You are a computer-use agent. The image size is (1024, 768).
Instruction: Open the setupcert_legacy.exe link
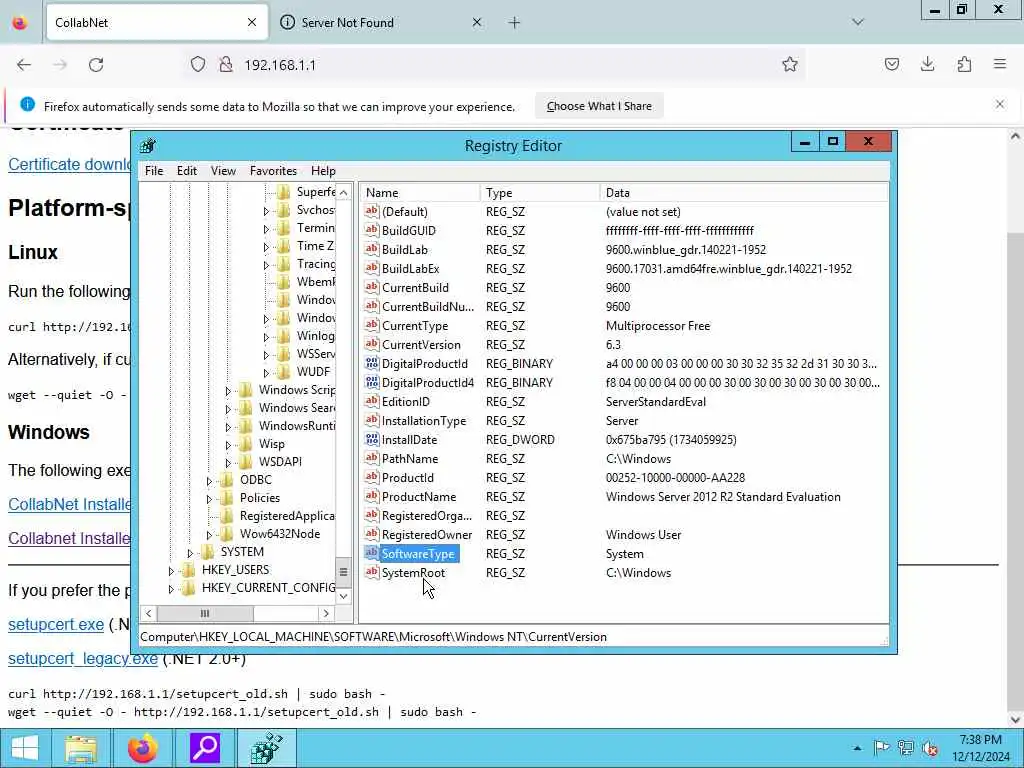tap(83, 658)
